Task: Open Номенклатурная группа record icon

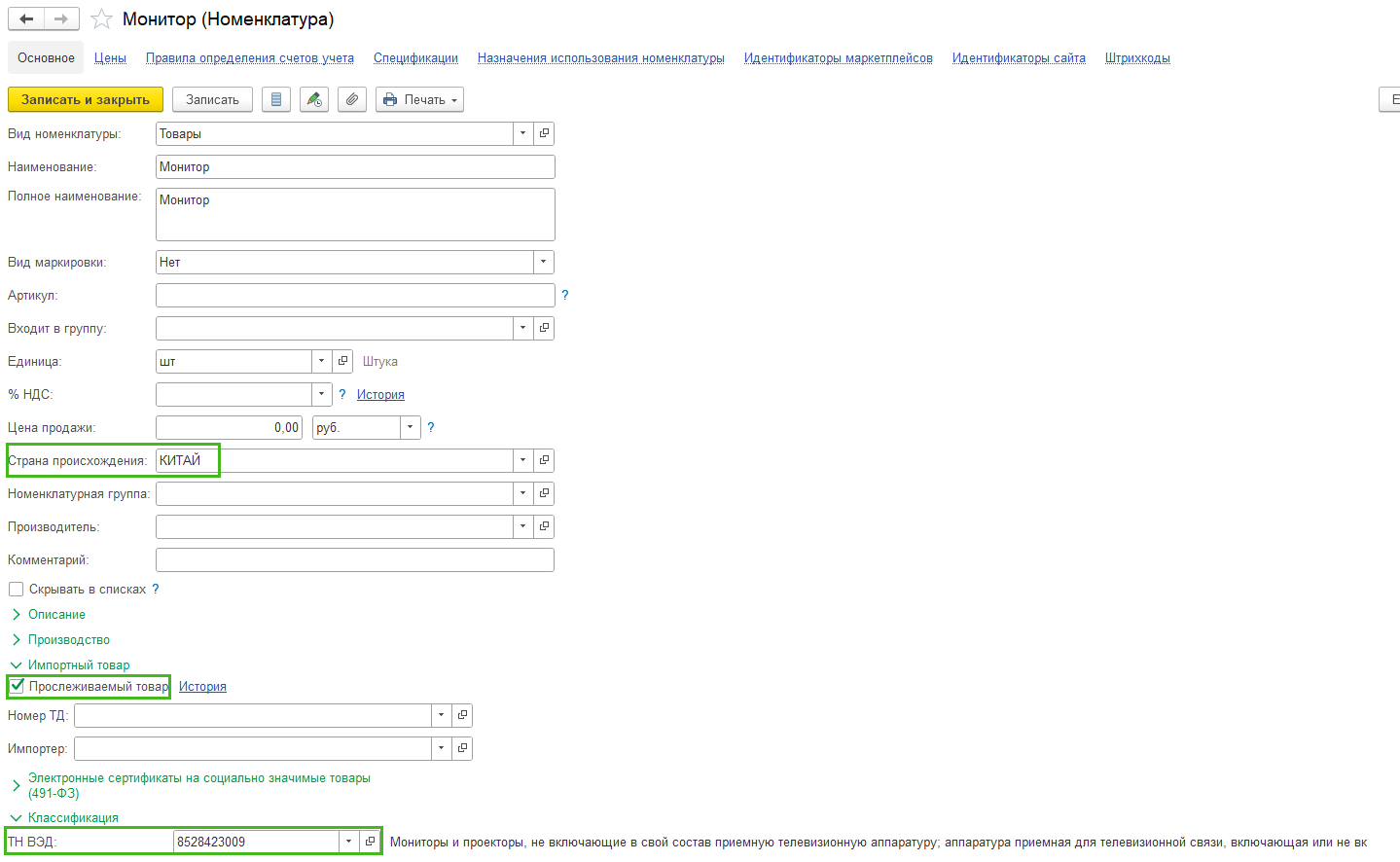Action: coord(544,493)
